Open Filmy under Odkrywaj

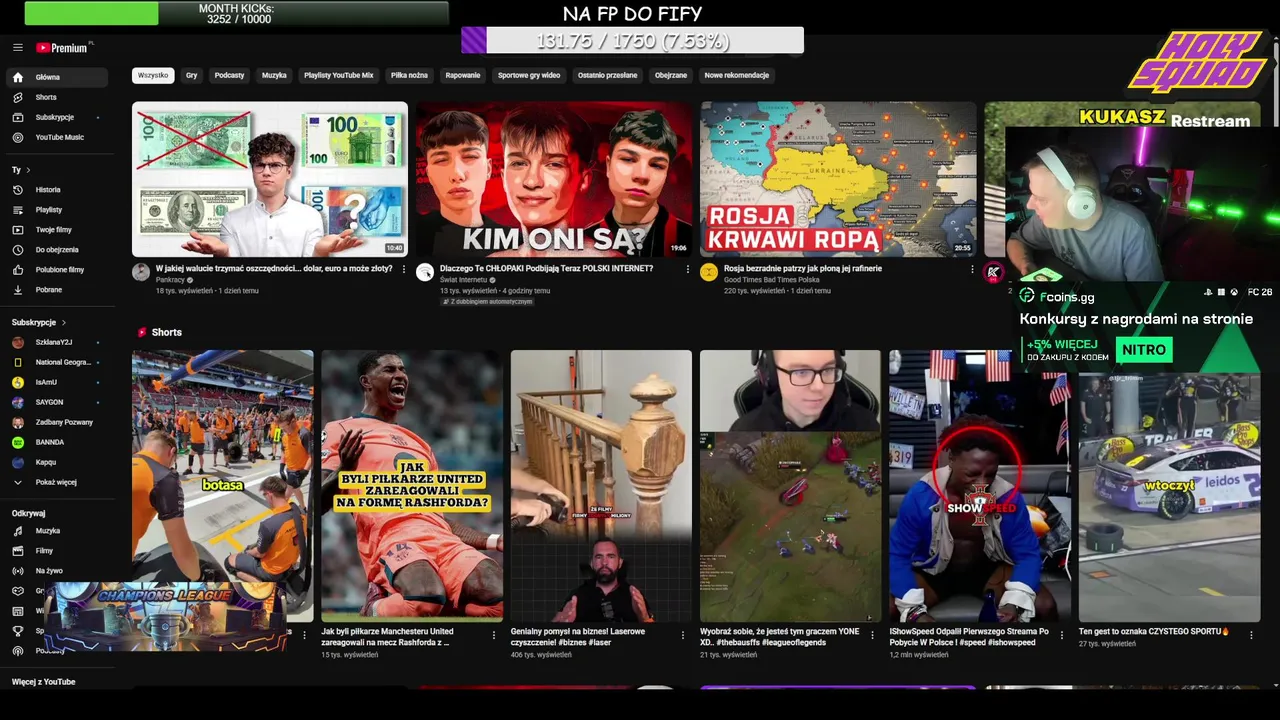click(44, 551)
